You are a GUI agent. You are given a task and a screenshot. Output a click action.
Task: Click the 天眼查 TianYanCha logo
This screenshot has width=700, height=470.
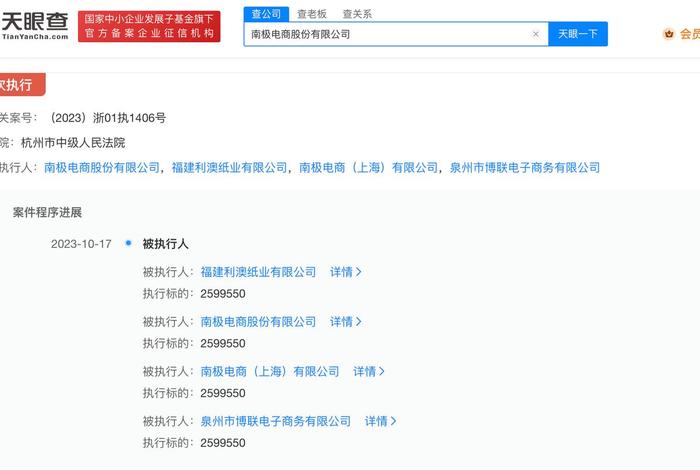(34, 26)
